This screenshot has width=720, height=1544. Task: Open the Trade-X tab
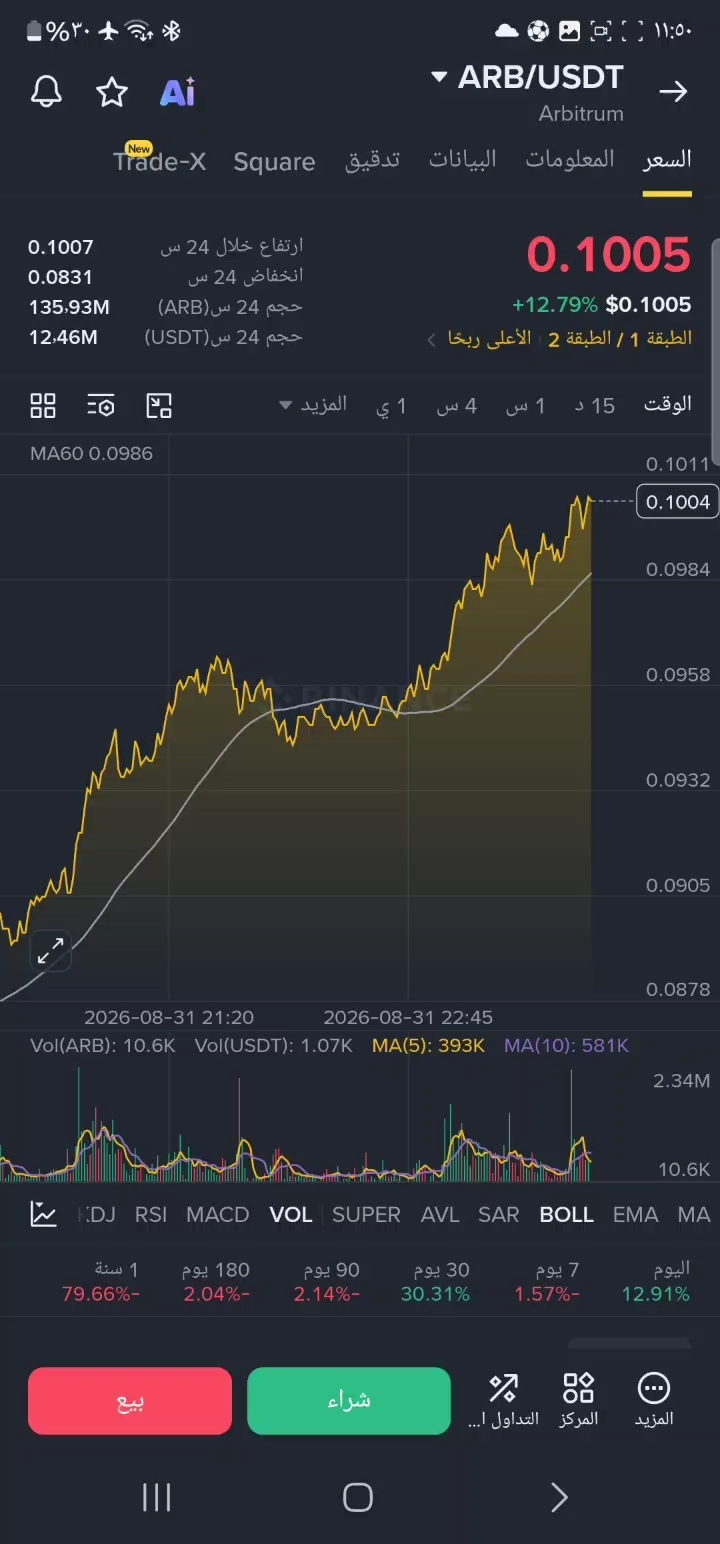160,162
